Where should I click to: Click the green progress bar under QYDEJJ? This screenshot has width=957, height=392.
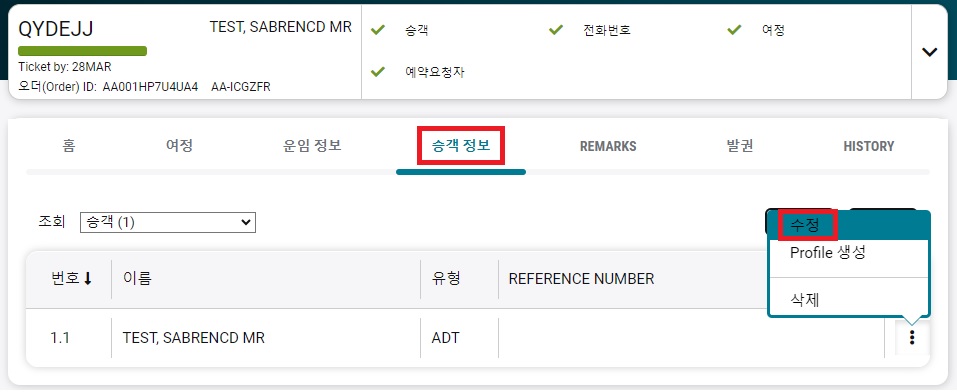point(82,51)
